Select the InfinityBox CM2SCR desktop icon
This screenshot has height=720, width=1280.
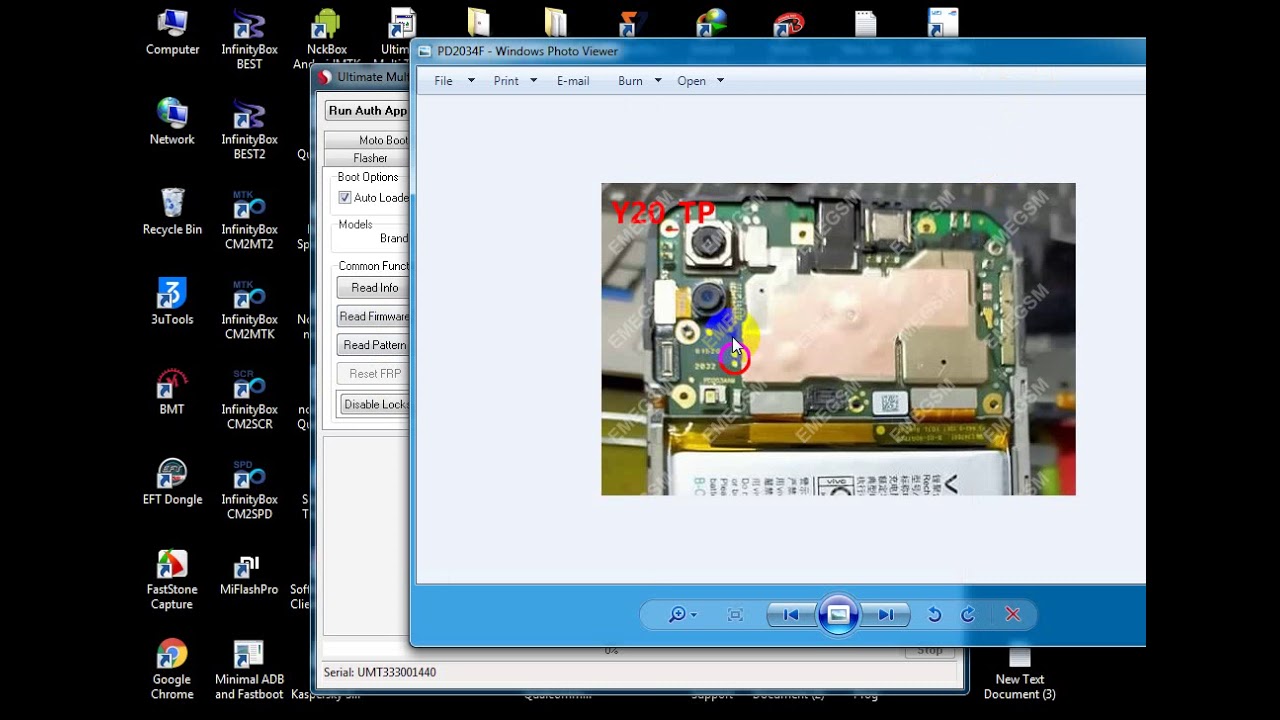[x=249, y=400]
